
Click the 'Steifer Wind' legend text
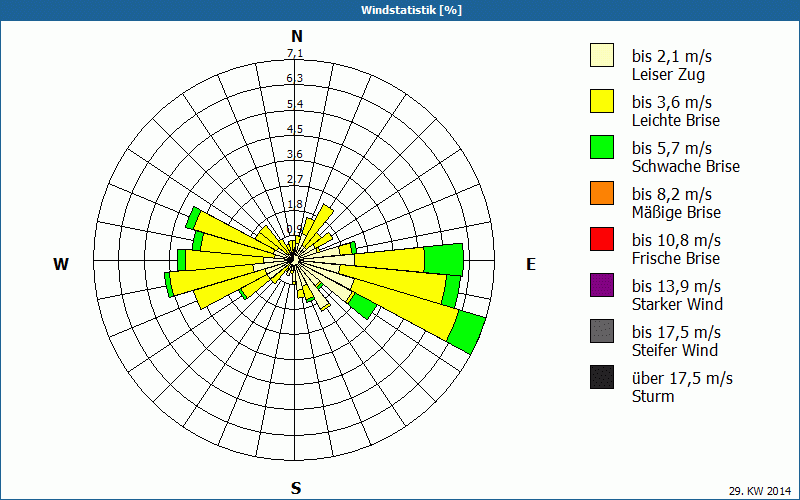coord(674,350)
